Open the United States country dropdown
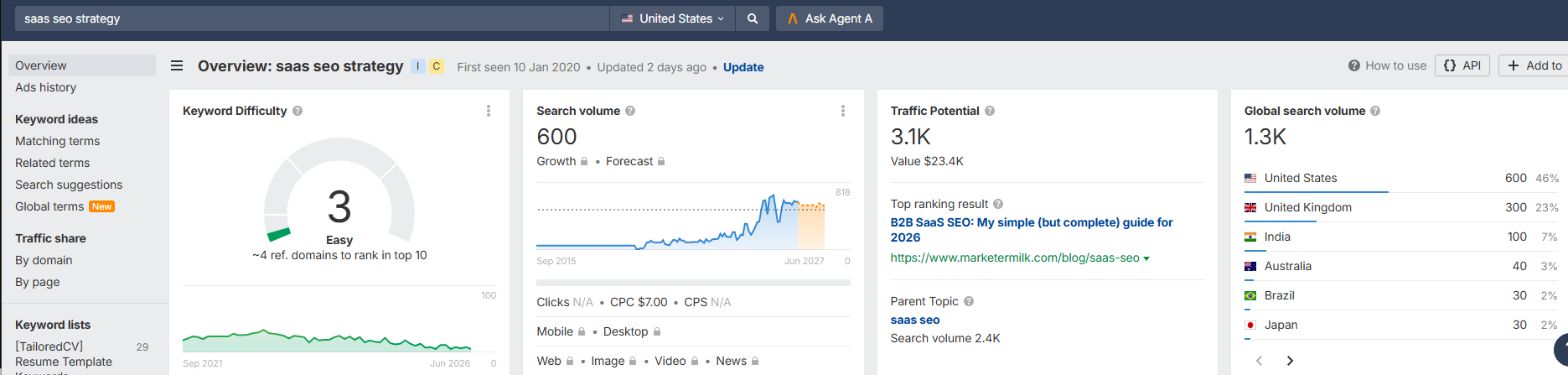The image size is (1568, 375). (672, 18)
